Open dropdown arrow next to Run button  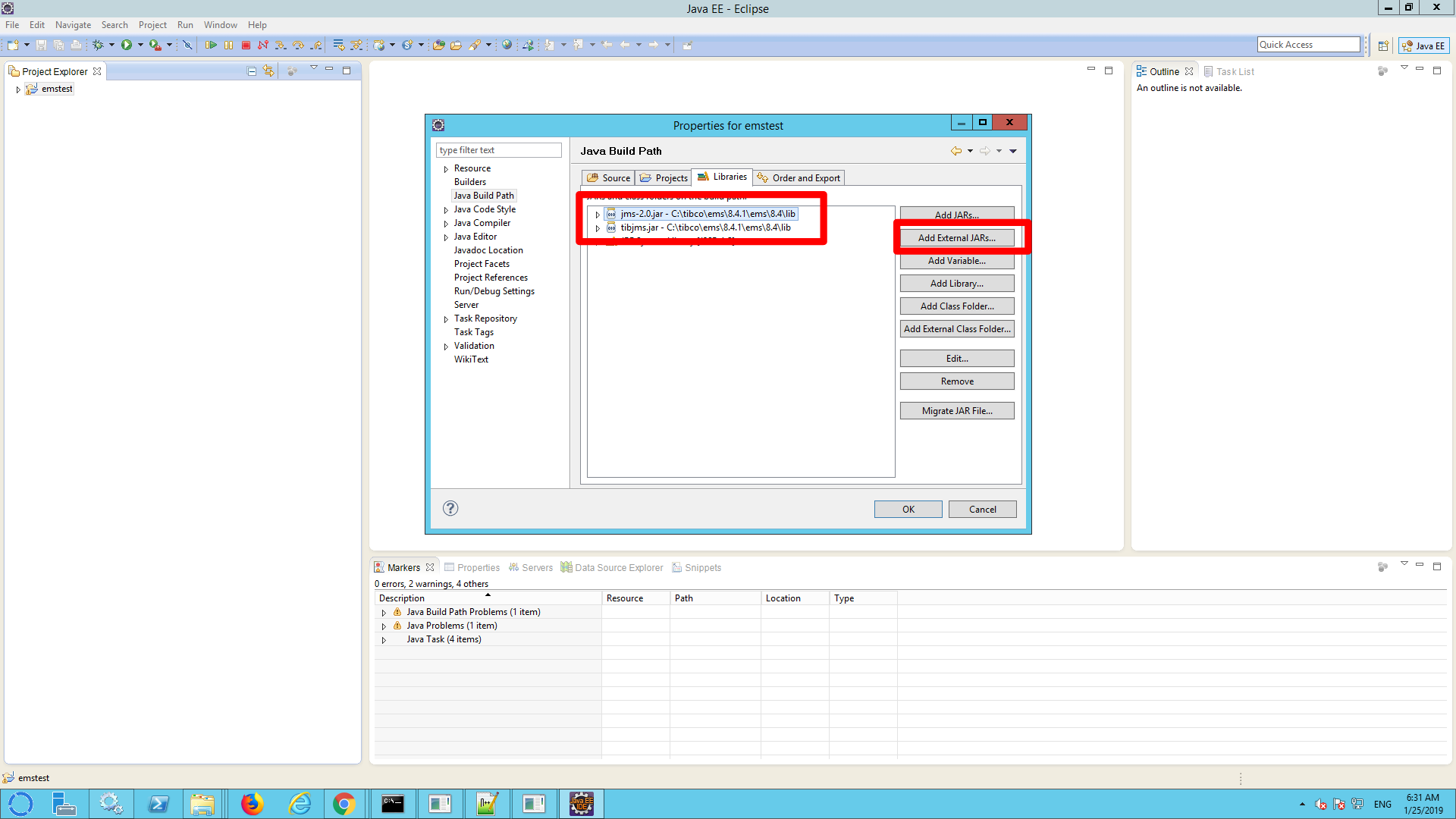[140, 45]
